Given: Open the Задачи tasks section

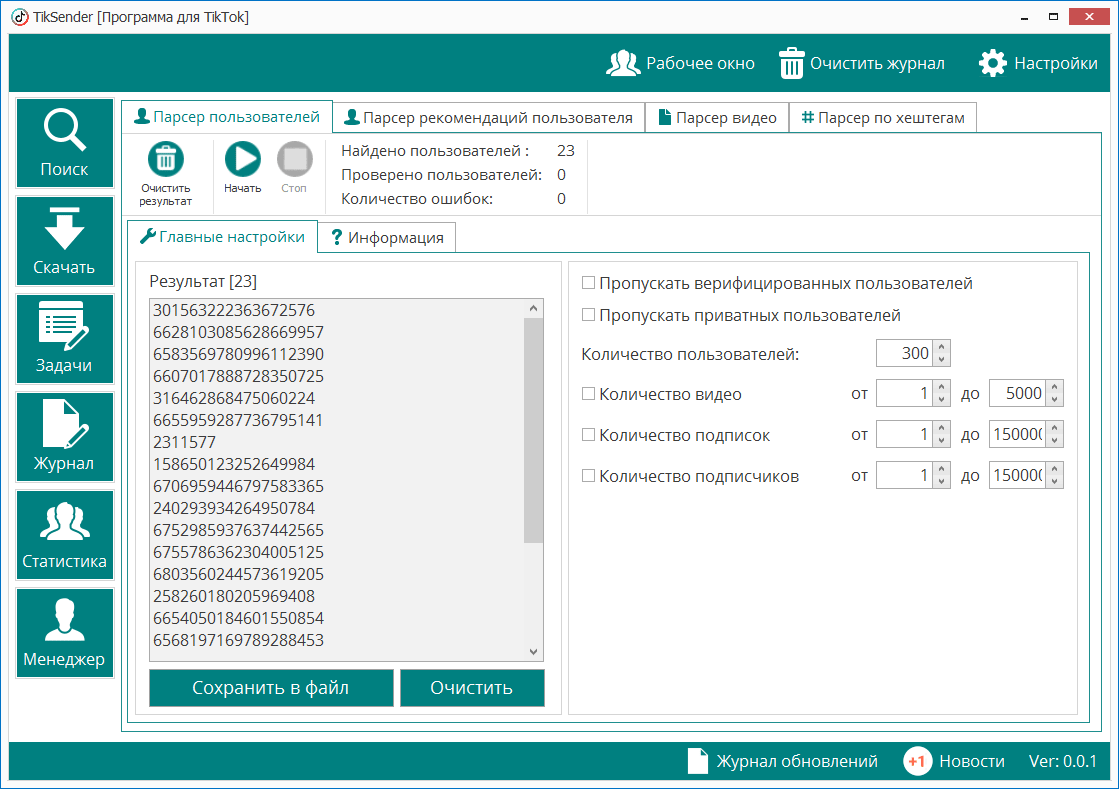Looking at the screenshot, I should [64, 339].
